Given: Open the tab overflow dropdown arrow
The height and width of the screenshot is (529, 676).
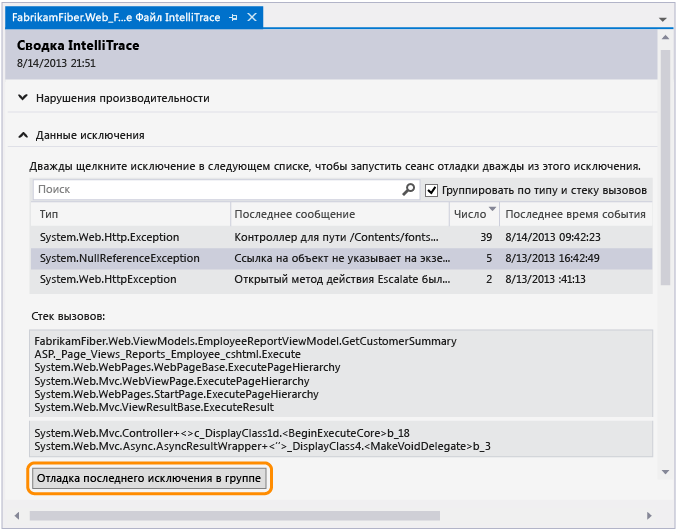Looking at the screenshot, I should click(x=663, y=19).
